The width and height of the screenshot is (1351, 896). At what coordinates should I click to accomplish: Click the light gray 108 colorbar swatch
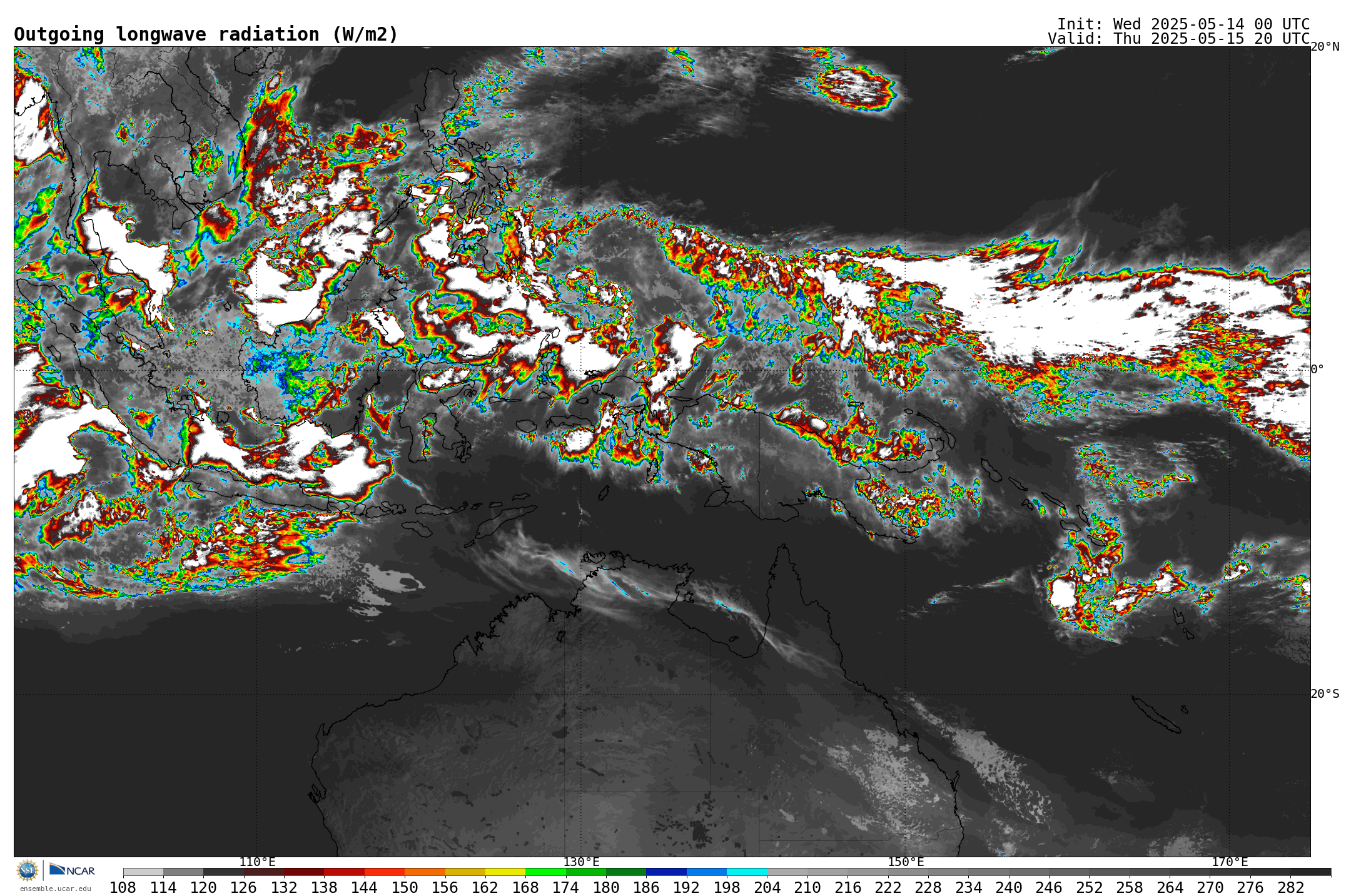(x=143, y=872)
